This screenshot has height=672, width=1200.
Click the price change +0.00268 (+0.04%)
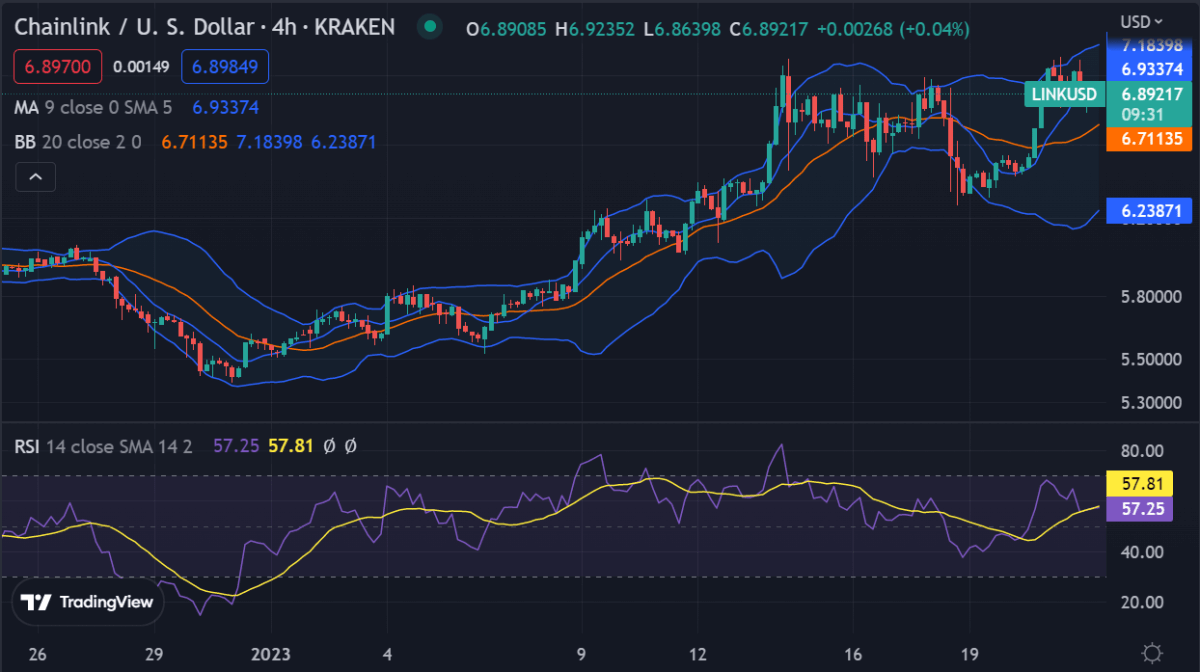(893, 29)
